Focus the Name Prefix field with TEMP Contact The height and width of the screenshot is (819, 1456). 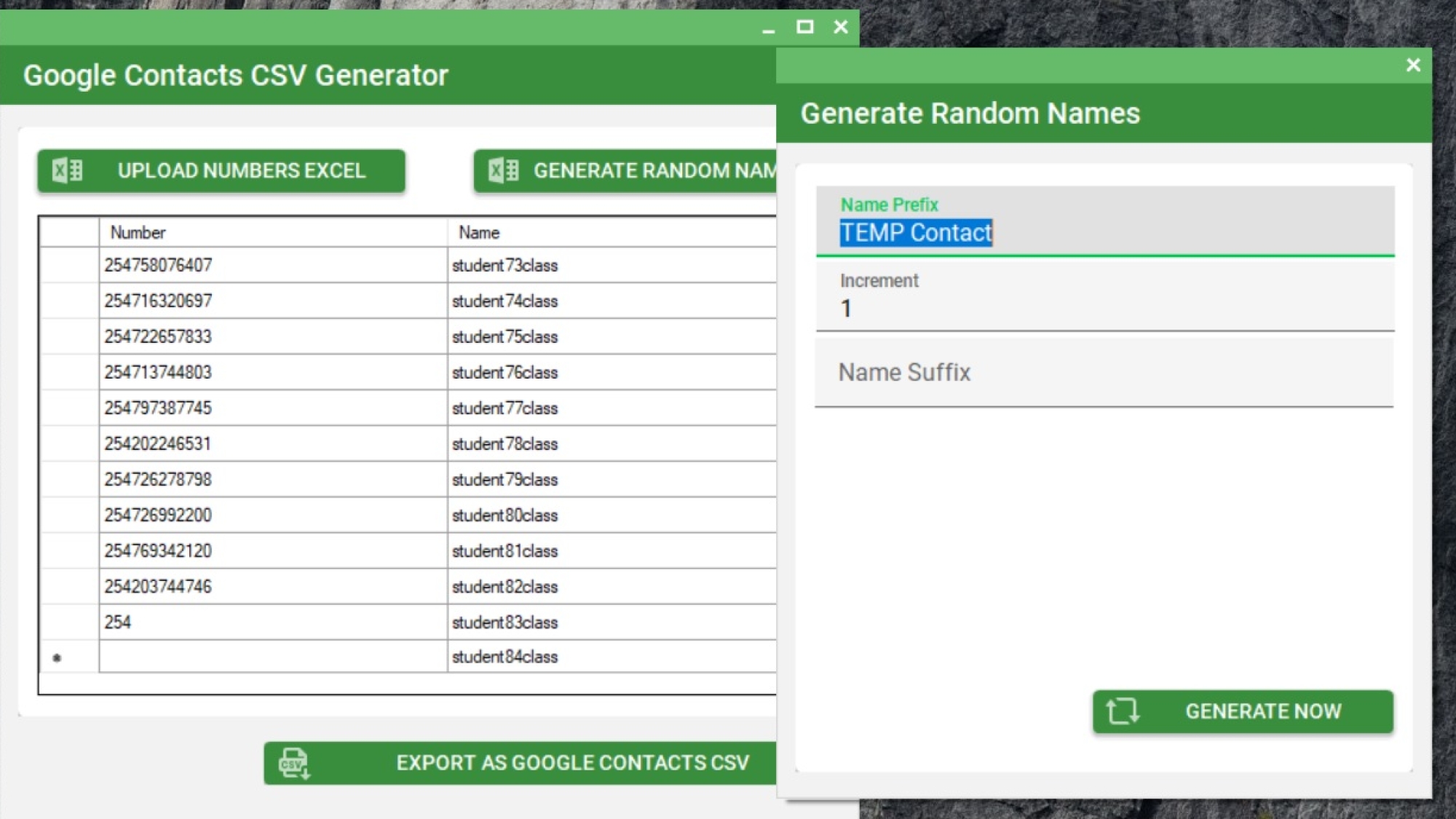1105,221
